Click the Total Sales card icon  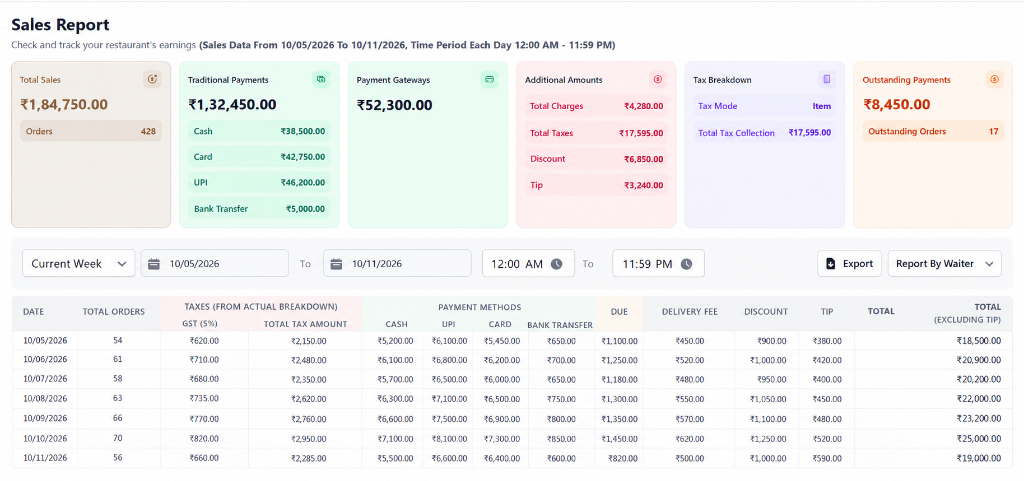coord(153,80)
